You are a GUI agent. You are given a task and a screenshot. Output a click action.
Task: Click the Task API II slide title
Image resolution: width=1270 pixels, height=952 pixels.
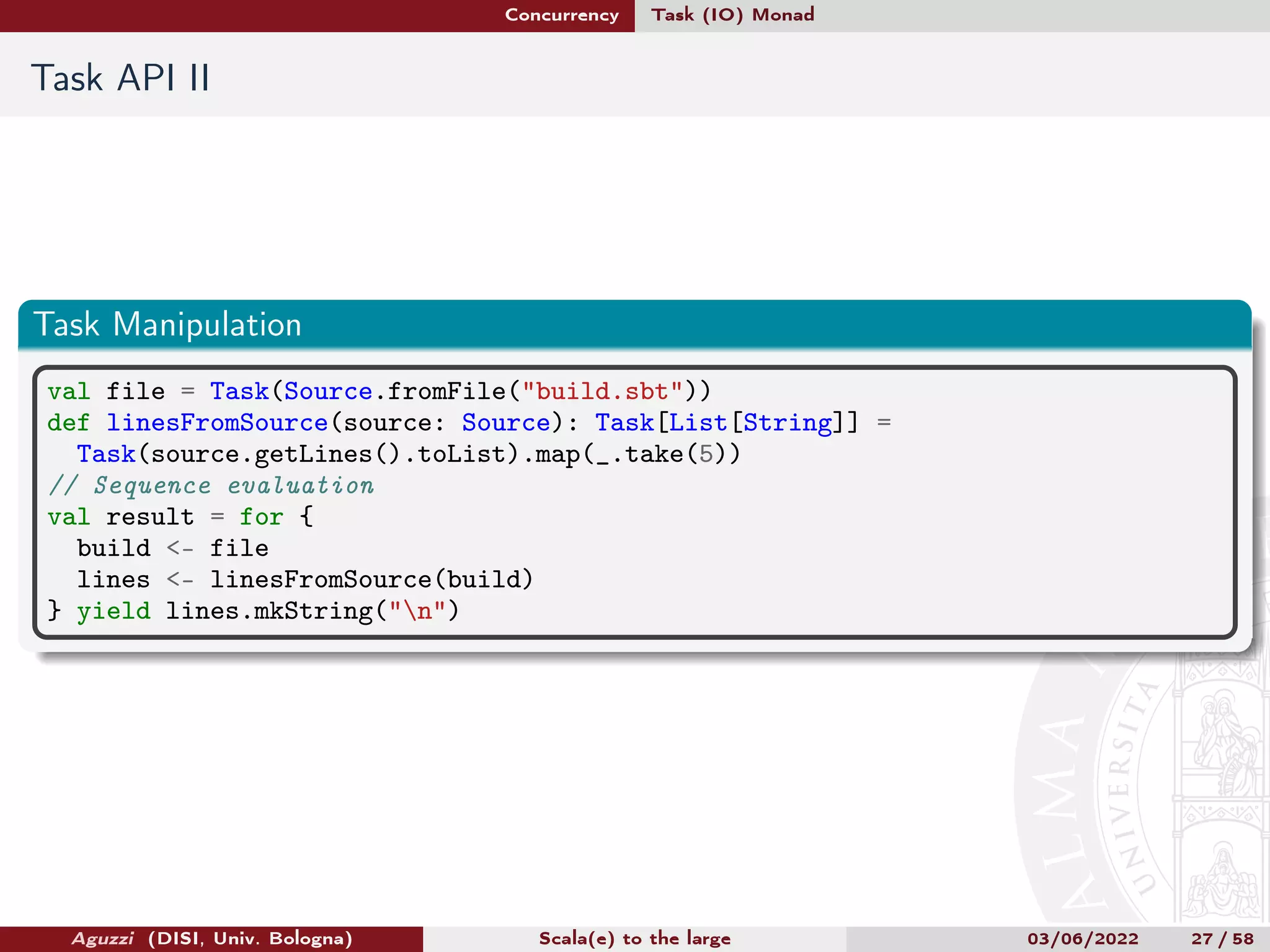(121, 78)
